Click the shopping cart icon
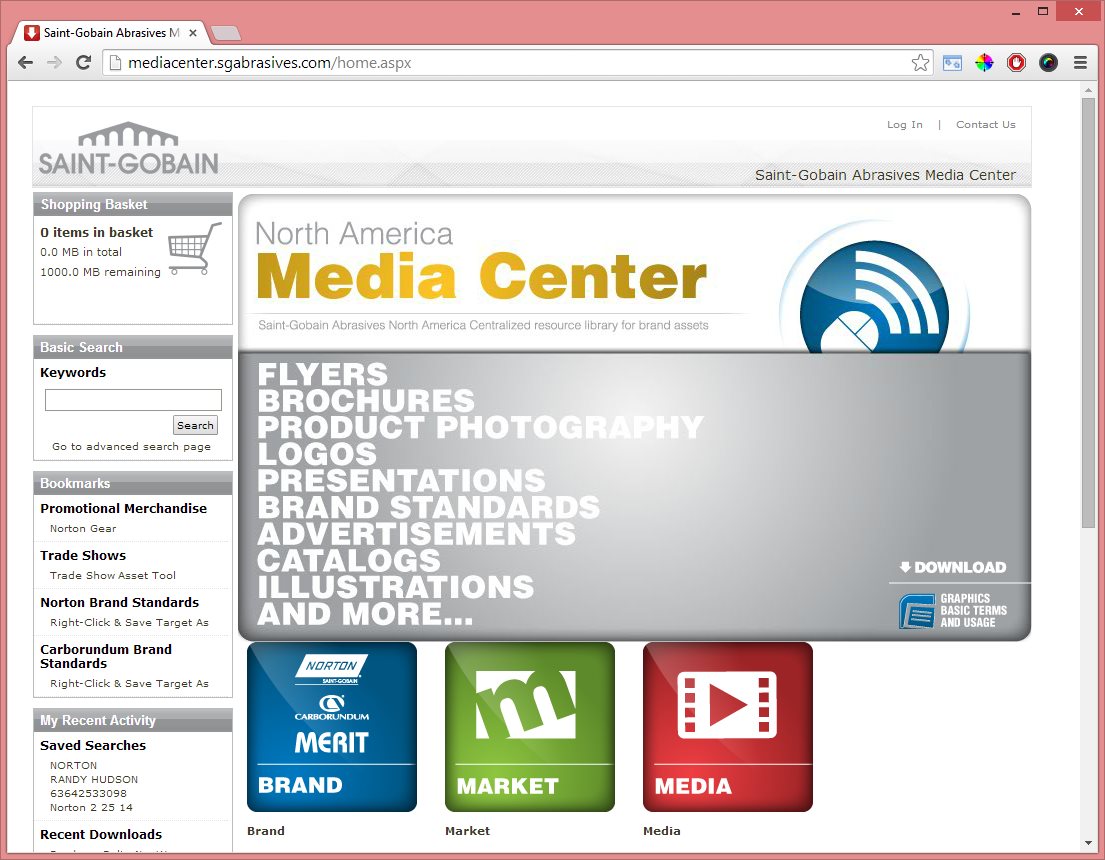Viewport: 1105px width, 860px height. [195, 248]
